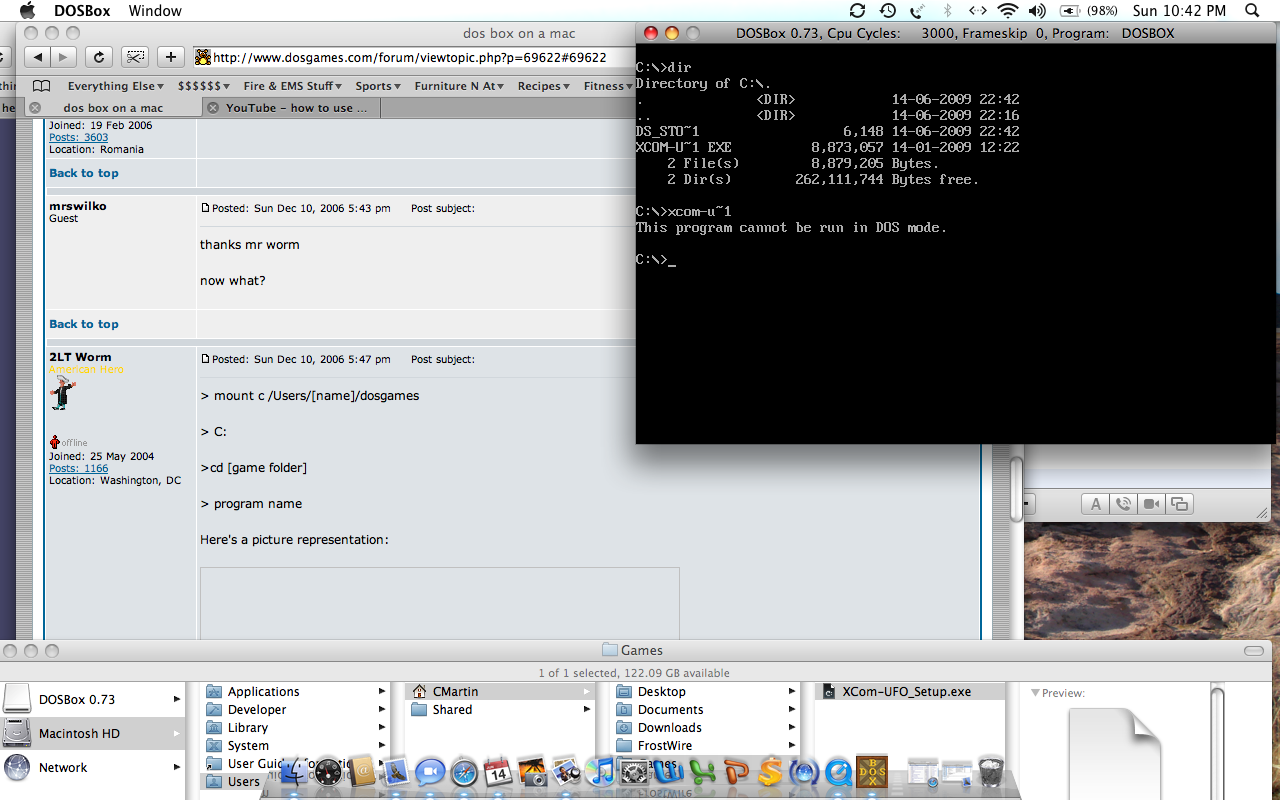Open the Trash in the Dock

990,771
